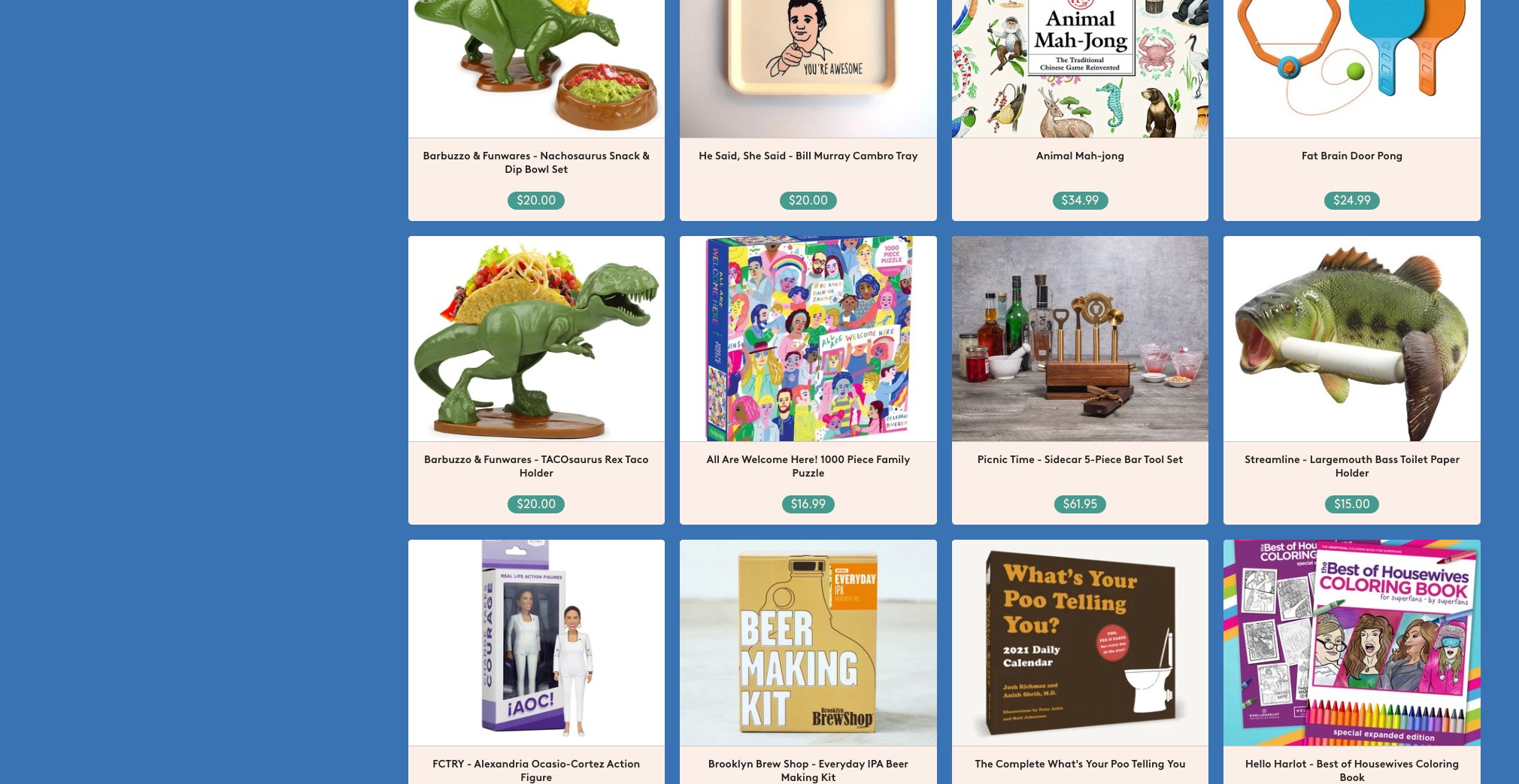This screenshot has height=784, width=1519.
Task: Open the AOC action figure product image
Action: [x=536, y=643]
